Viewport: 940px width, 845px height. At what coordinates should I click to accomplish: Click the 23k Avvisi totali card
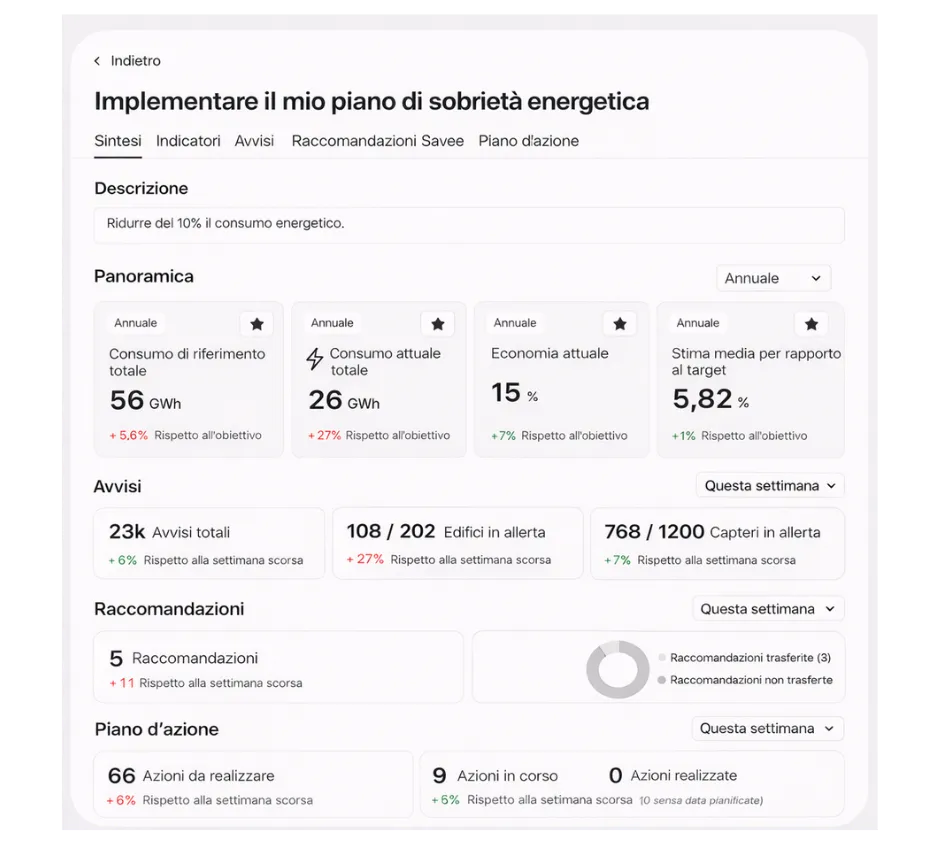point(208,543)
